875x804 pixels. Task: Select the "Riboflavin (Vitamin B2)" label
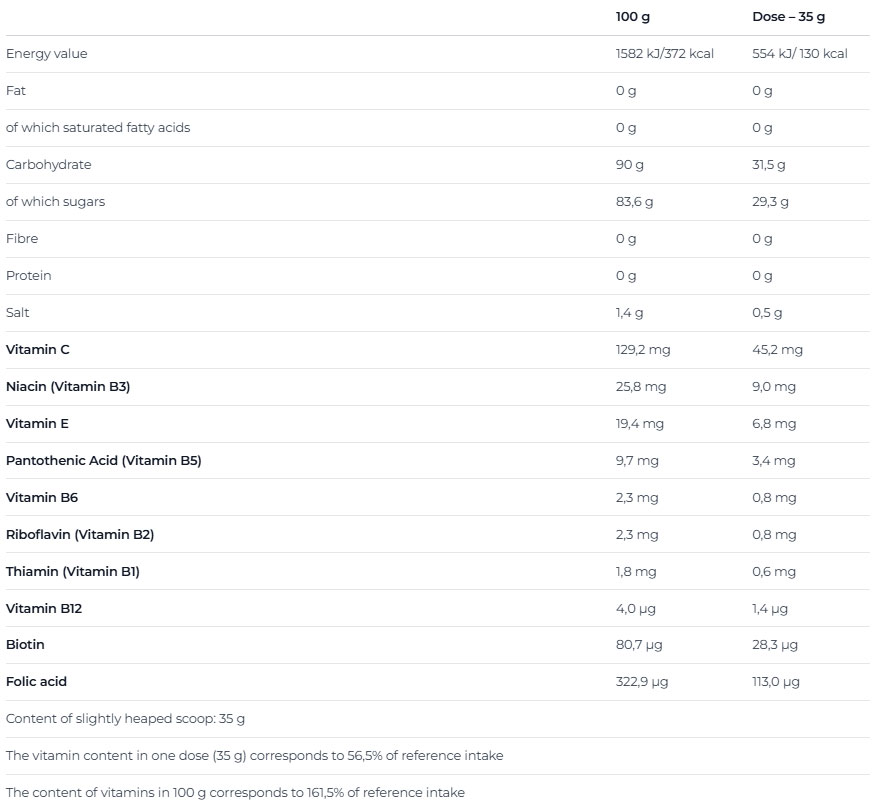[x=80, y=535]
